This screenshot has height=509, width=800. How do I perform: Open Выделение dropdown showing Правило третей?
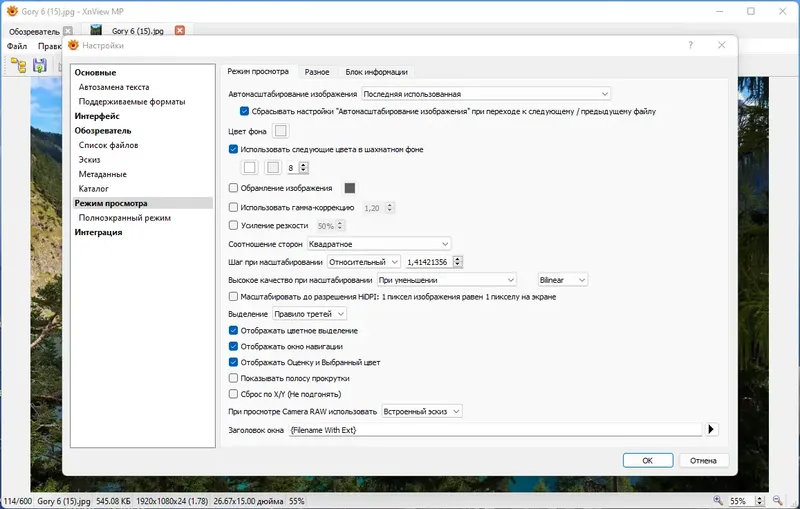[x=309, y=314]
